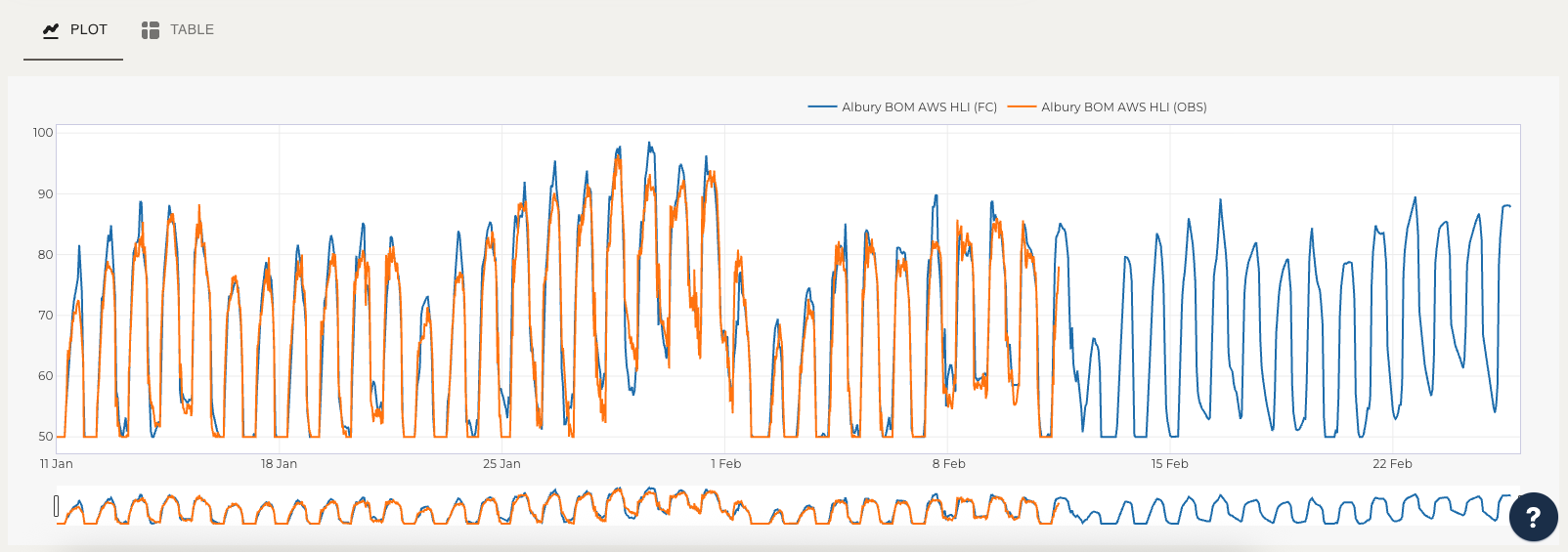Click the 100 y-axis tick label
1568x552 pixels.
pos(43,133)
